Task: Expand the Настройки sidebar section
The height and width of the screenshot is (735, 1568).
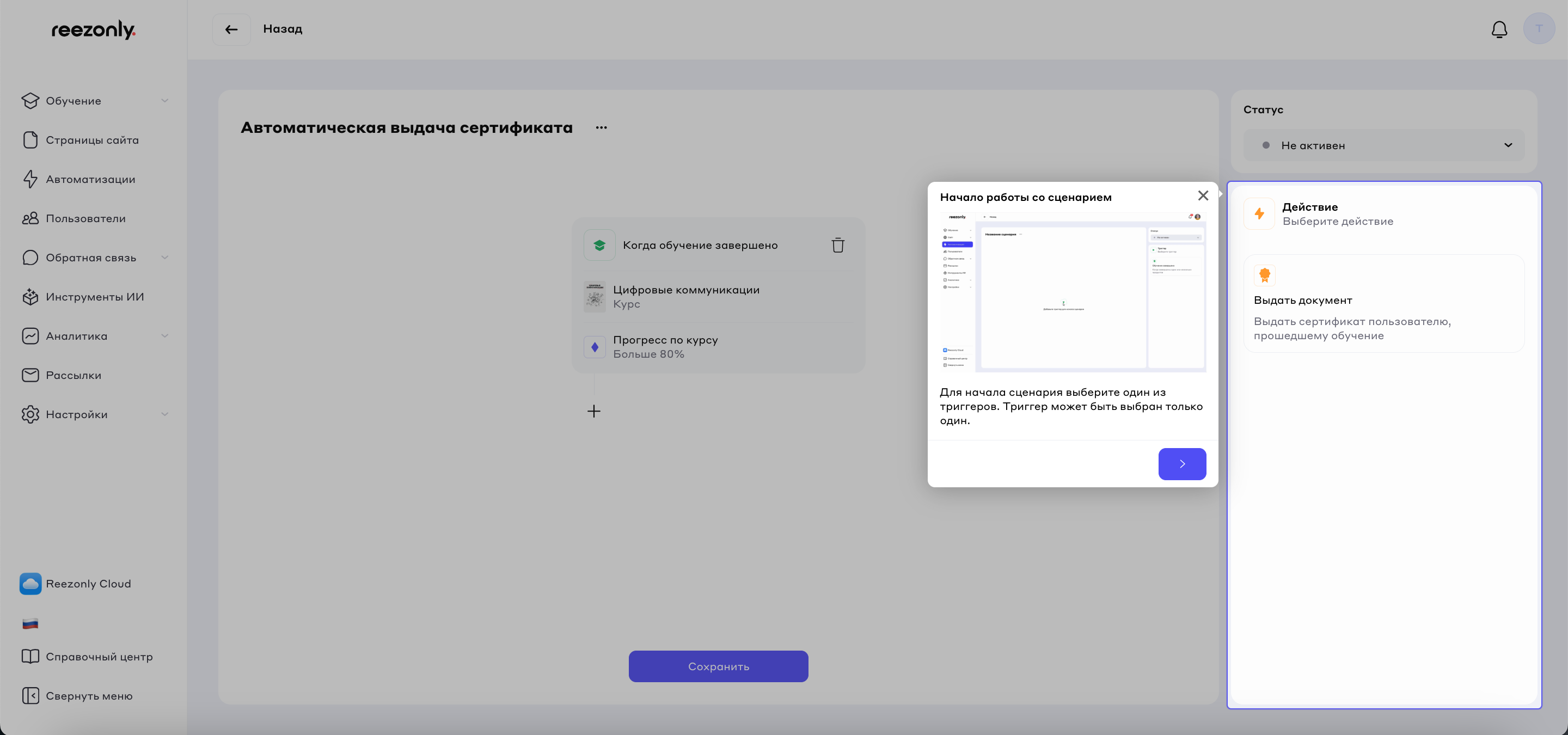Action: pos(94,414)
